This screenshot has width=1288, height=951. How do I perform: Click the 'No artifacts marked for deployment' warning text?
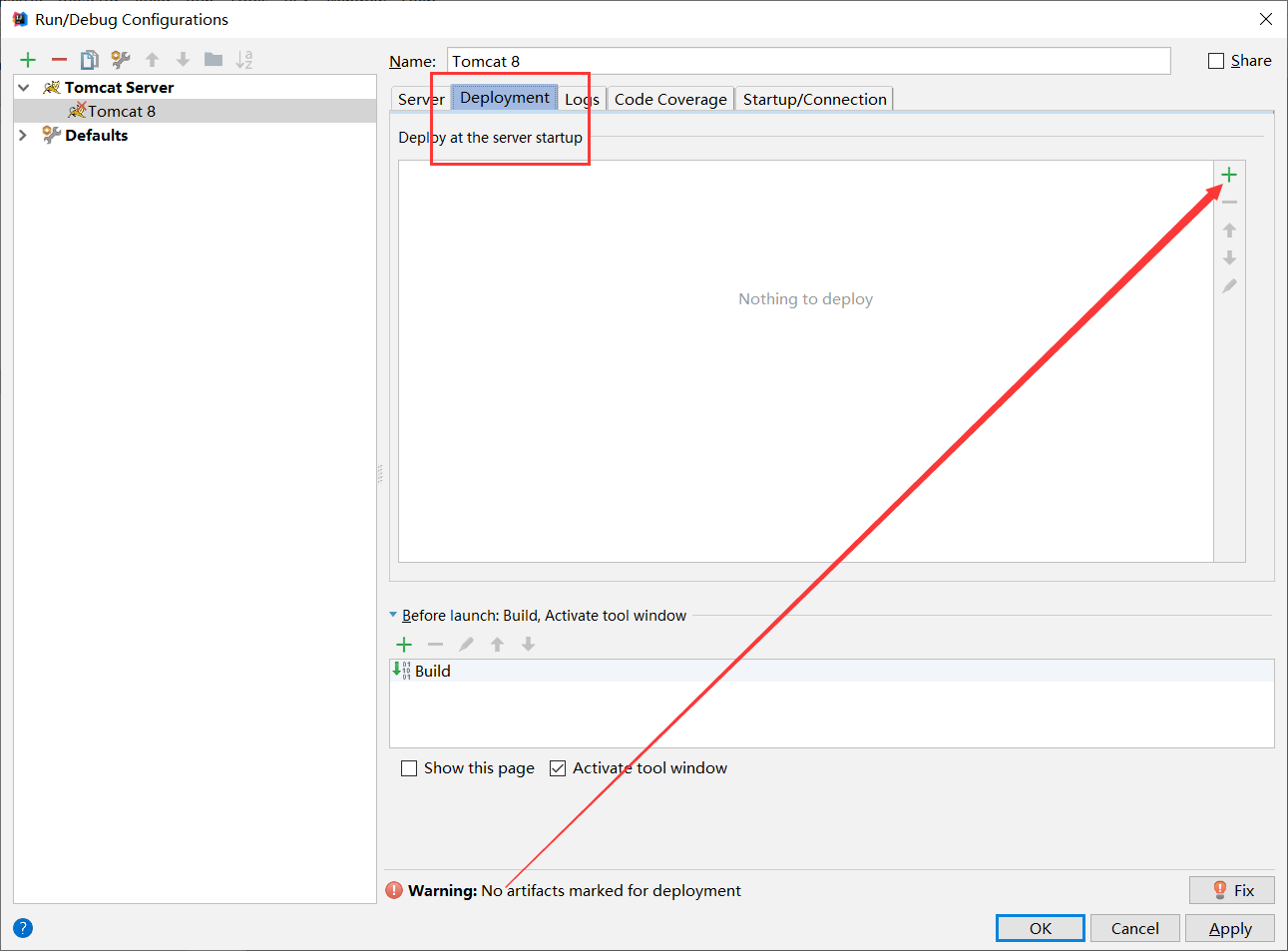point(611,890)
